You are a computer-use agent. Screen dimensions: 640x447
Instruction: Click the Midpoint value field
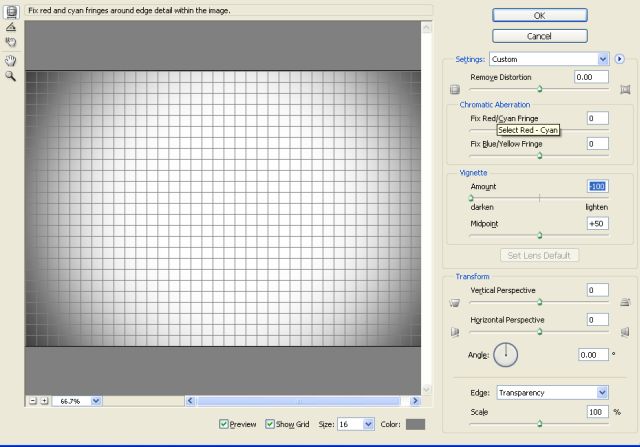(598, 224)
